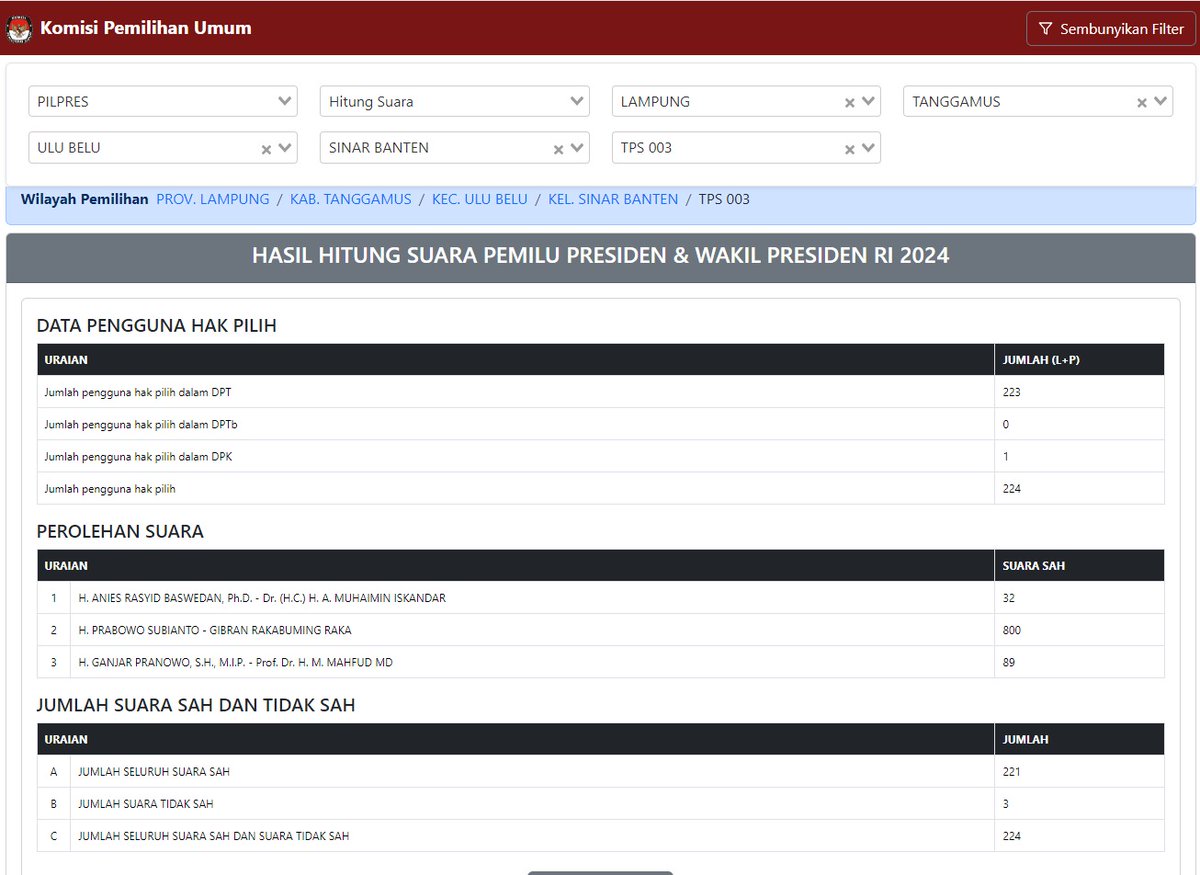
Task: Click candidate row H. PRABOWO SUBIANTO
Action: pos(601,630)
